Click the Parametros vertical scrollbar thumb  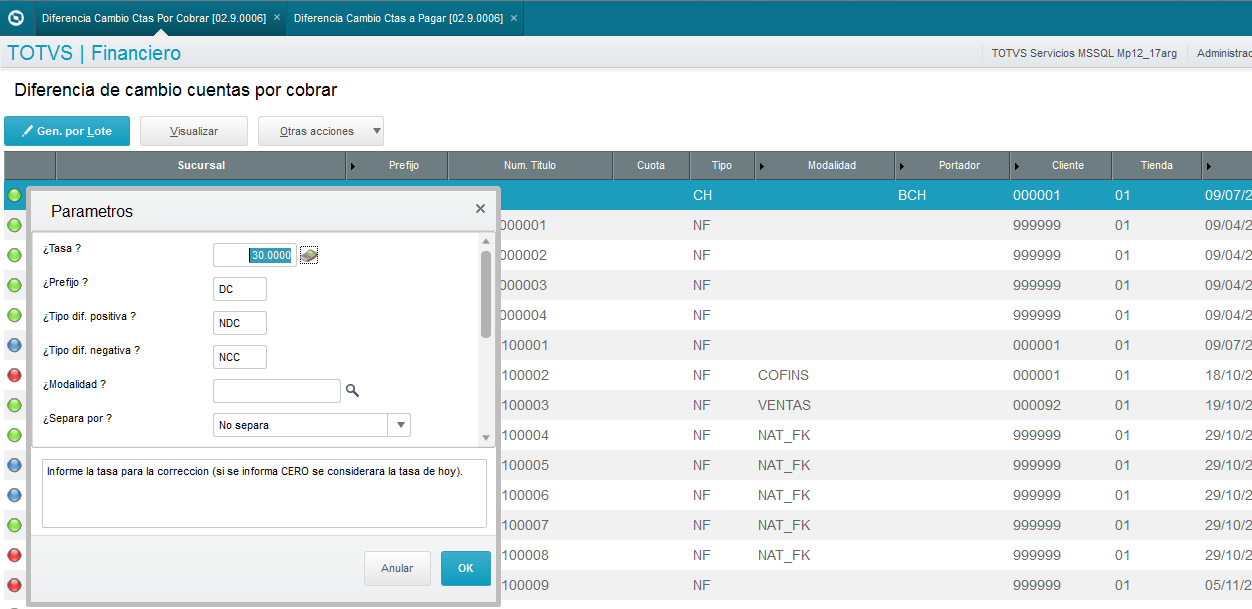click(x=486, y=293)
